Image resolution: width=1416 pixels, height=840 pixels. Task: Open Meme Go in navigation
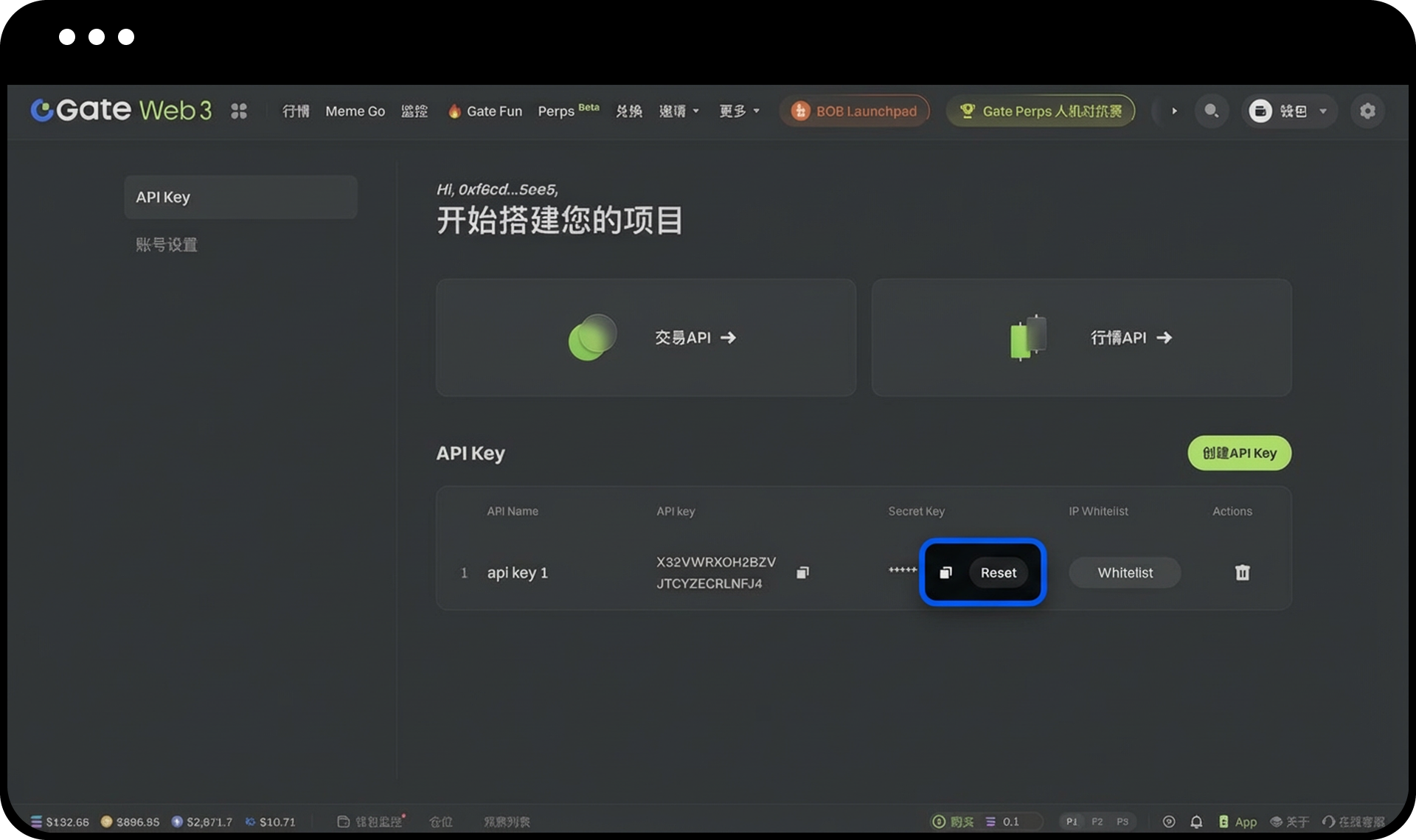tap(355, 111)
